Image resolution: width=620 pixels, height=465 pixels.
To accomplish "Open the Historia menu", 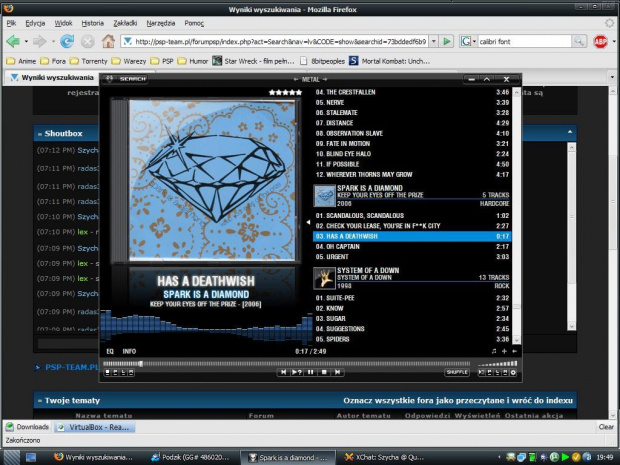I will (x=93, y=23).
